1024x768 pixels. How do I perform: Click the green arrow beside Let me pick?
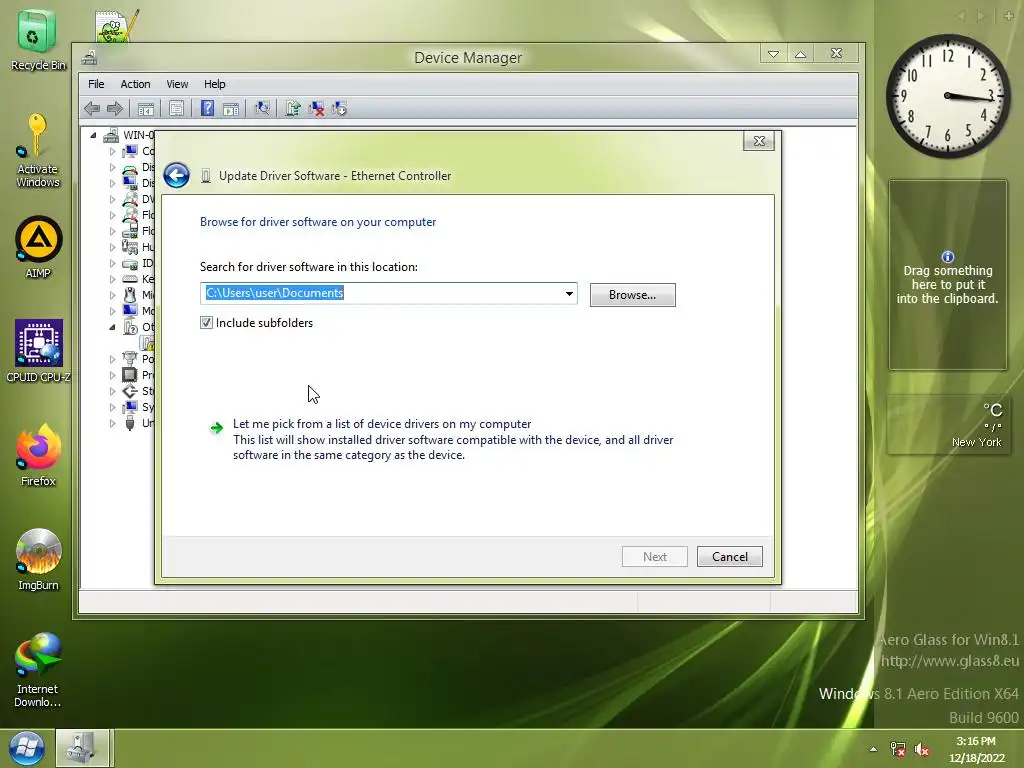click(x=216, y=428)
